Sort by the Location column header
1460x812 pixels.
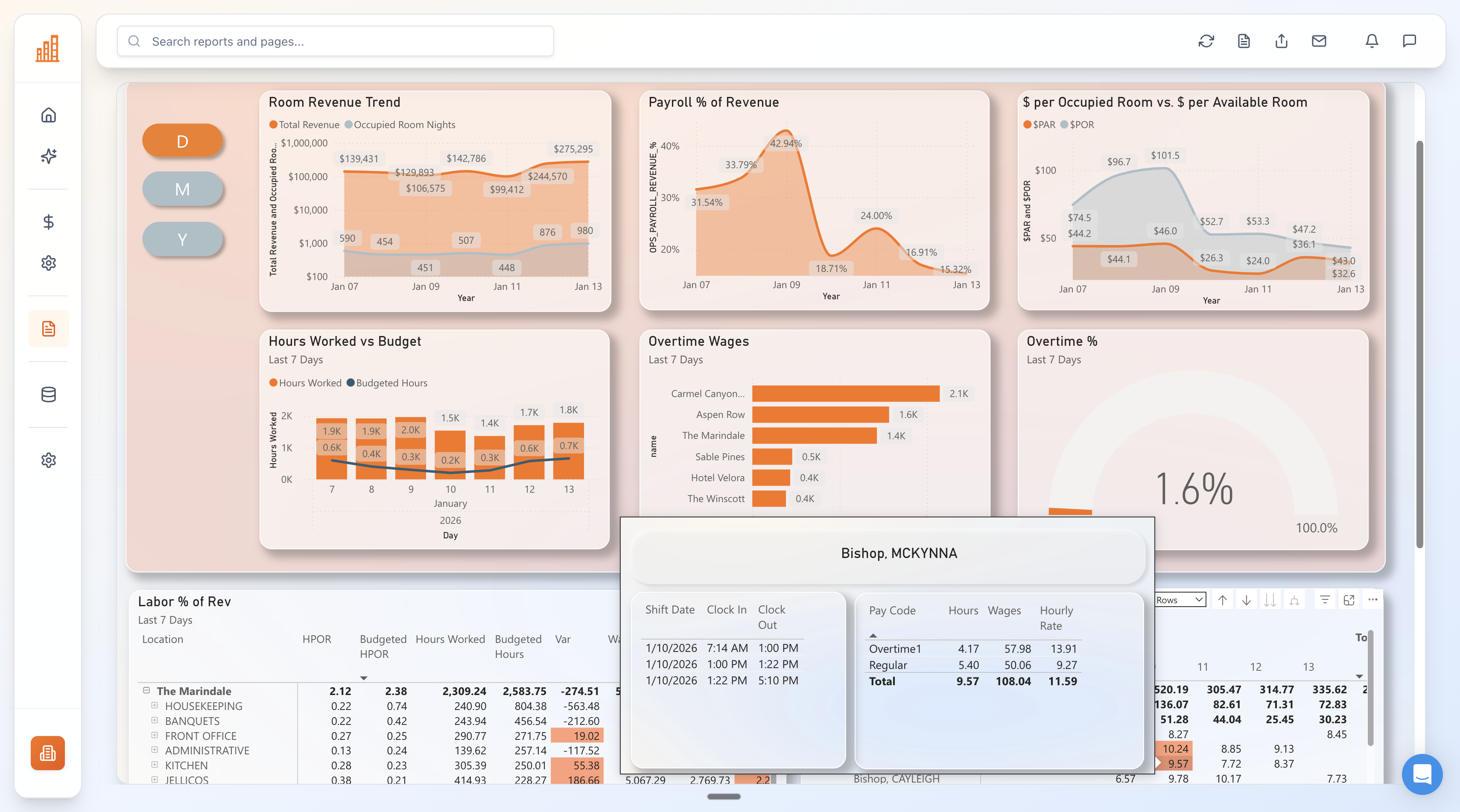click(163, 639)
